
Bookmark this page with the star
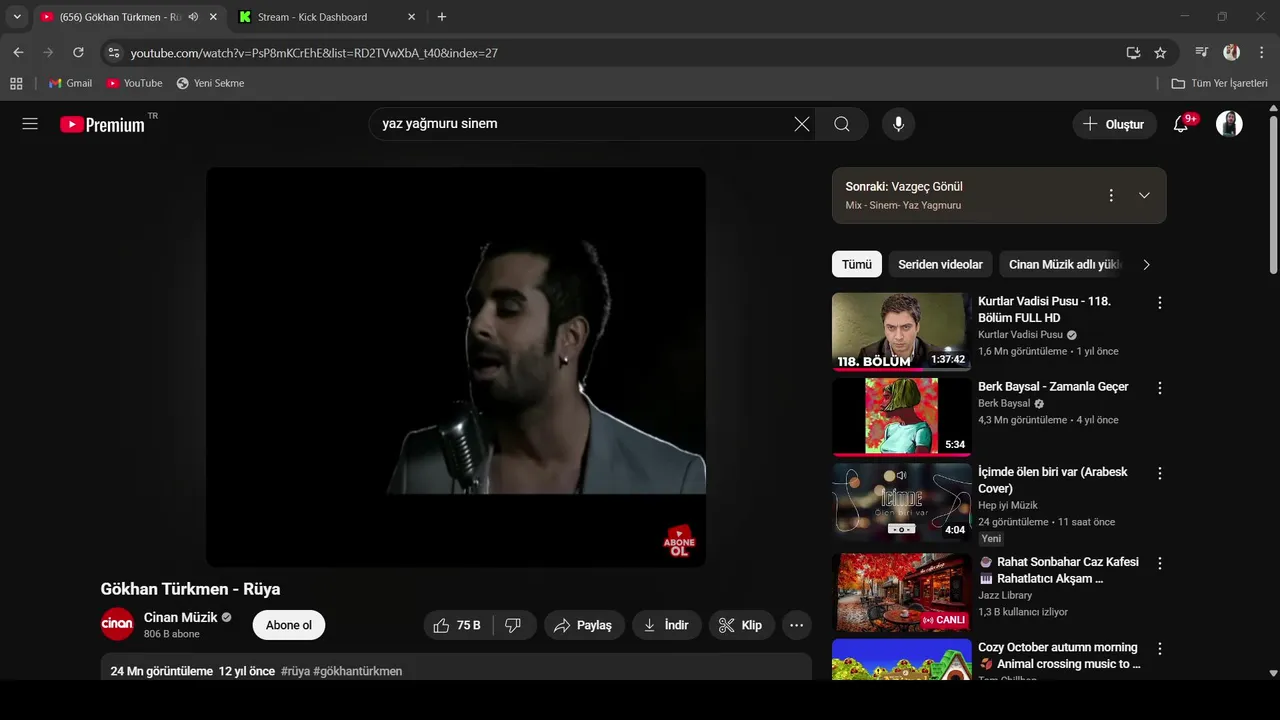1160,53
